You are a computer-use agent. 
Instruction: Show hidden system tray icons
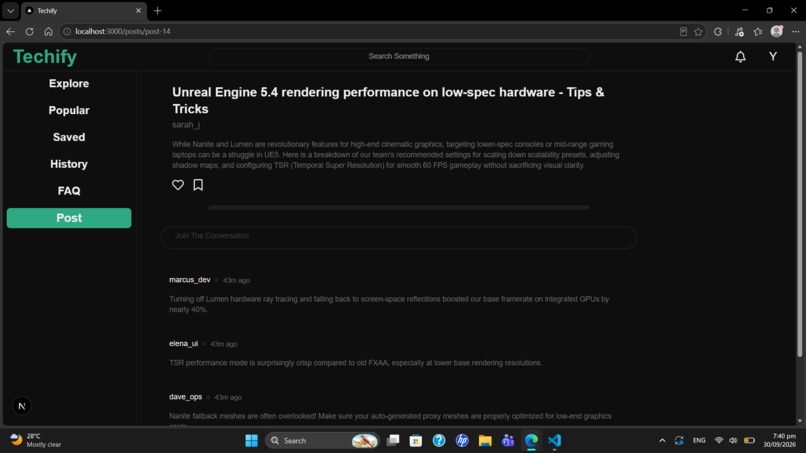pyautogui.click(x=662, y=441)
